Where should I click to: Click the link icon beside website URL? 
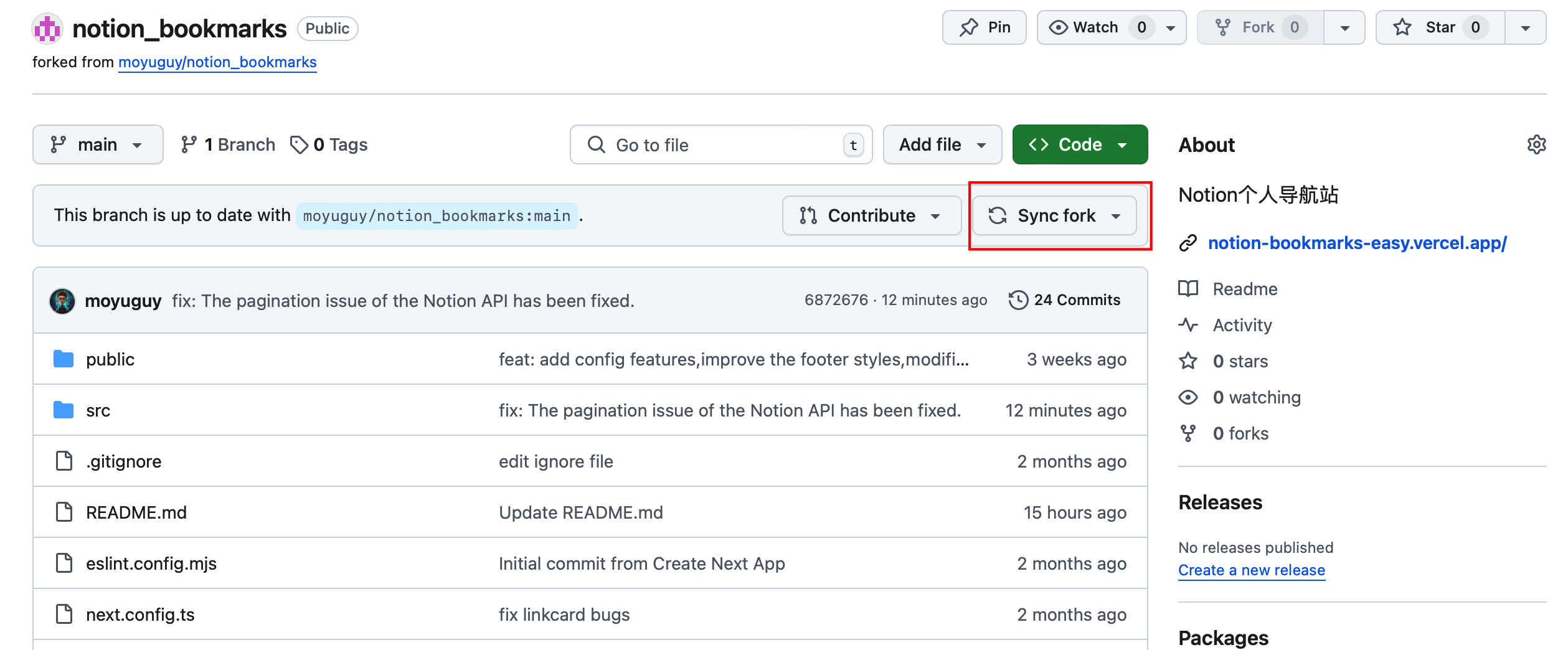(1188, 243)
